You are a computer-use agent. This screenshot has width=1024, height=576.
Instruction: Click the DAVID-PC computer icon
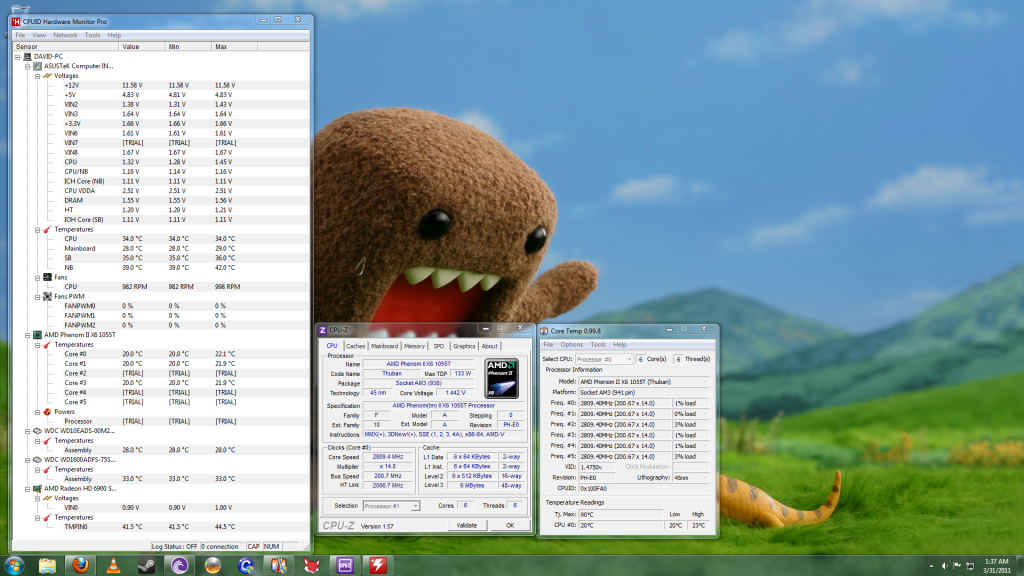click(27, 57)
